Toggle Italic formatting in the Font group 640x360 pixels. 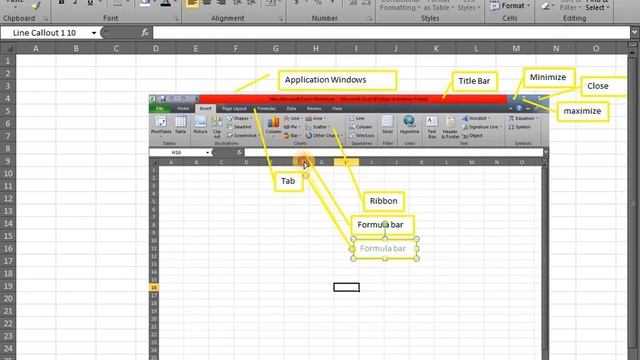point(76,3)
